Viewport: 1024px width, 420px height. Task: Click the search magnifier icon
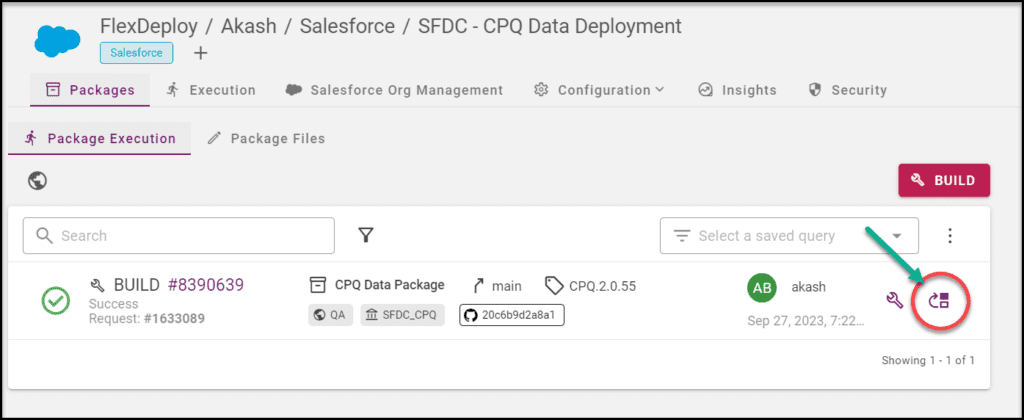44,236
